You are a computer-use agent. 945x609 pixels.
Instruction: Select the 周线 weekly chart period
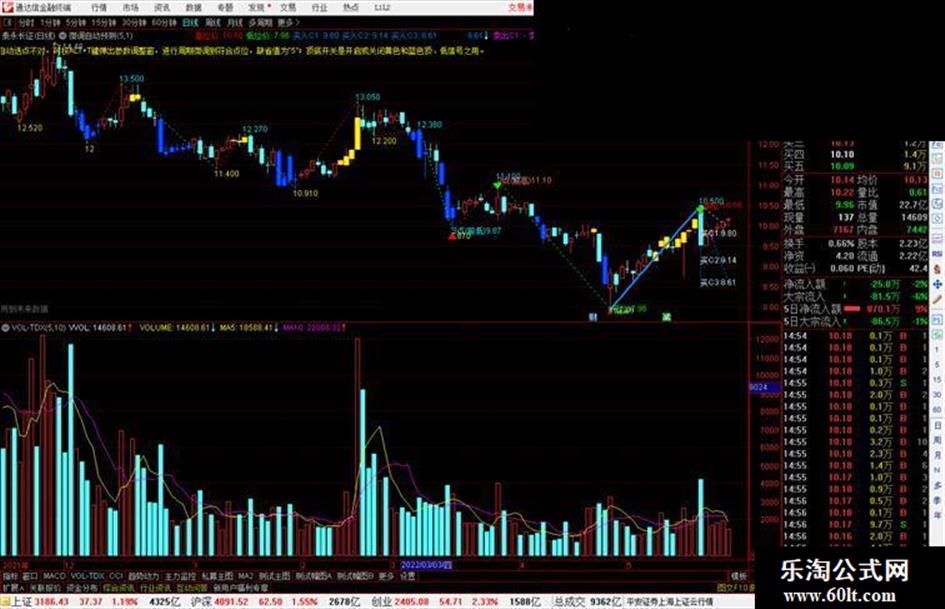tap(213, 23)
